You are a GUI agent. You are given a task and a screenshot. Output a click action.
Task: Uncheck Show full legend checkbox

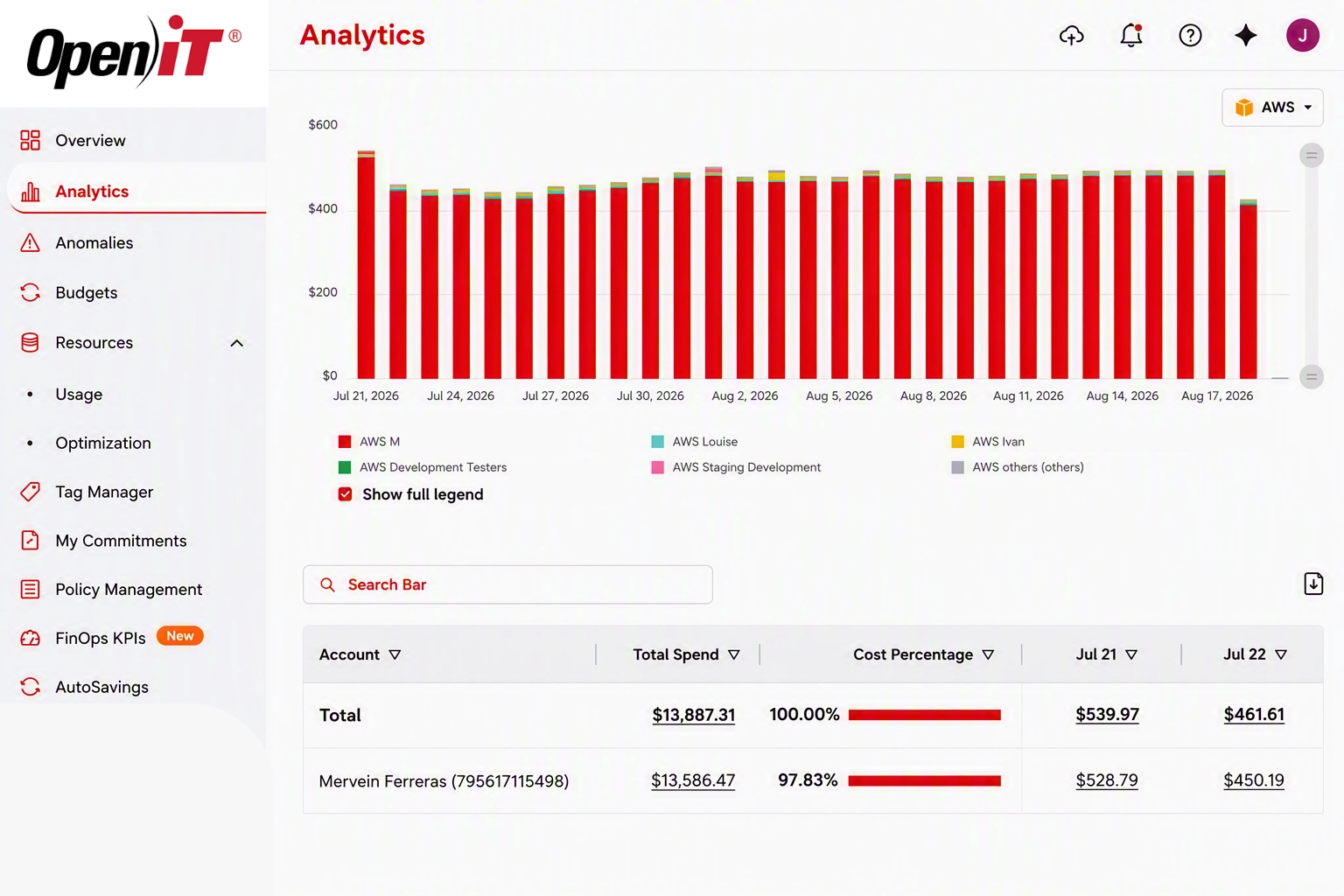coord(345,494)
